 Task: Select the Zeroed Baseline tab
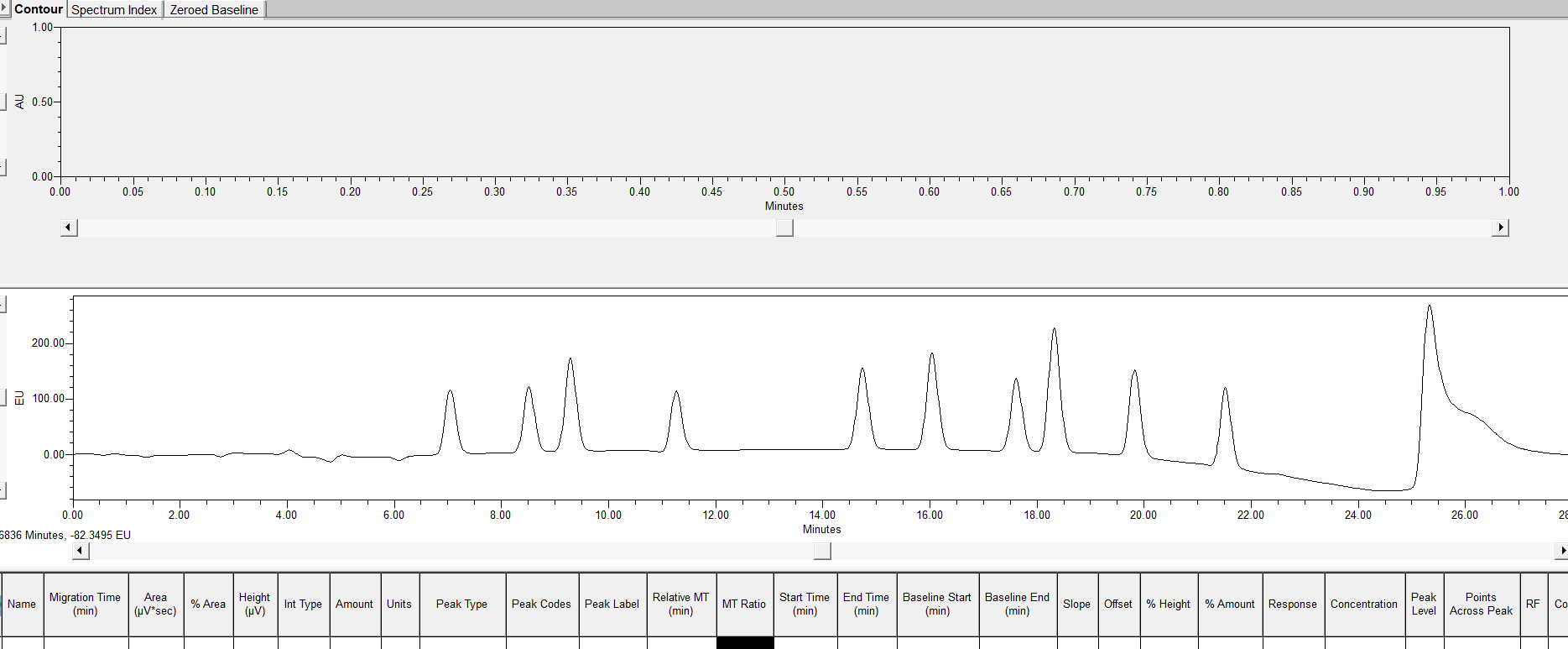214,10
